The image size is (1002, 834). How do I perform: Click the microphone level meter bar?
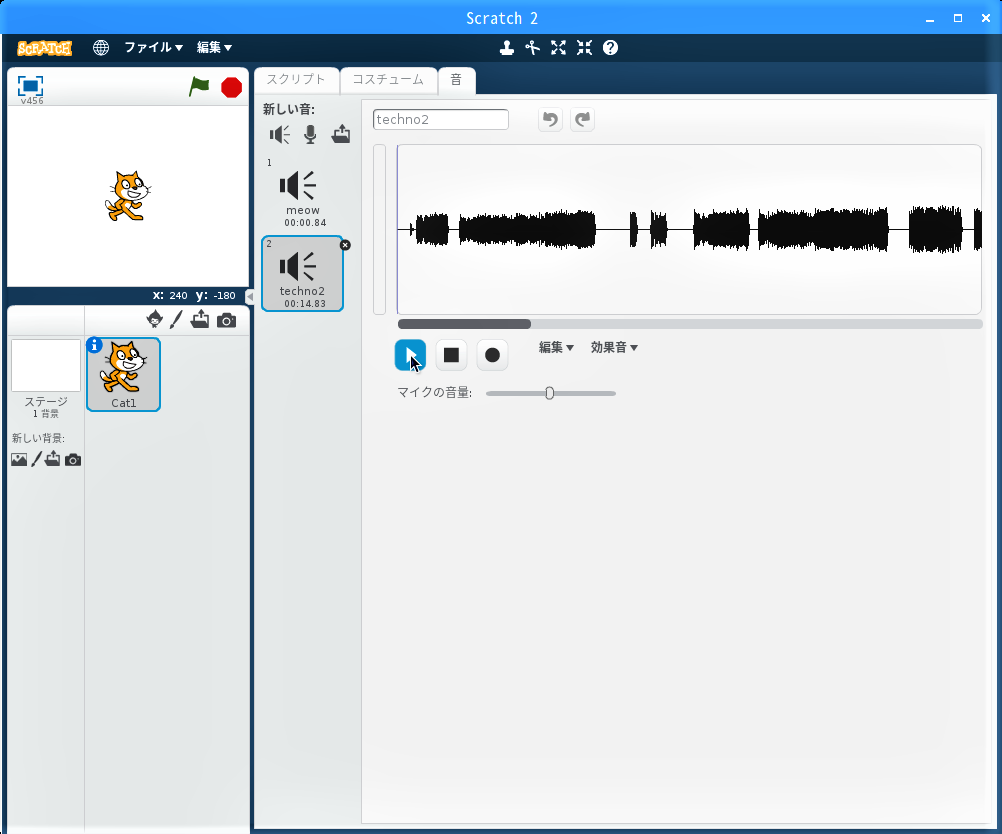(380, 229)
